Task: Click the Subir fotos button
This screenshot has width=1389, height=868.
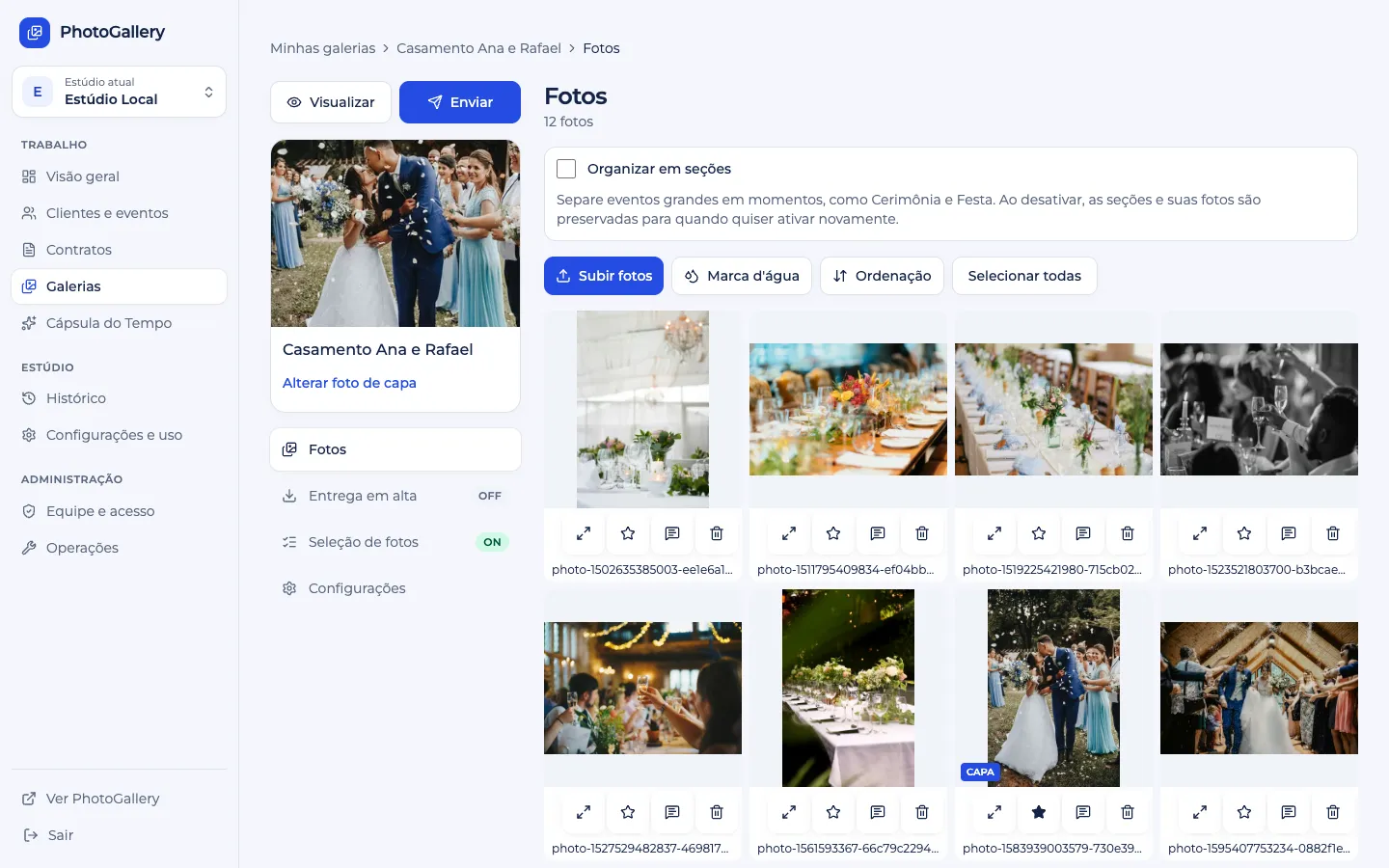Action: tap(604, 276)
